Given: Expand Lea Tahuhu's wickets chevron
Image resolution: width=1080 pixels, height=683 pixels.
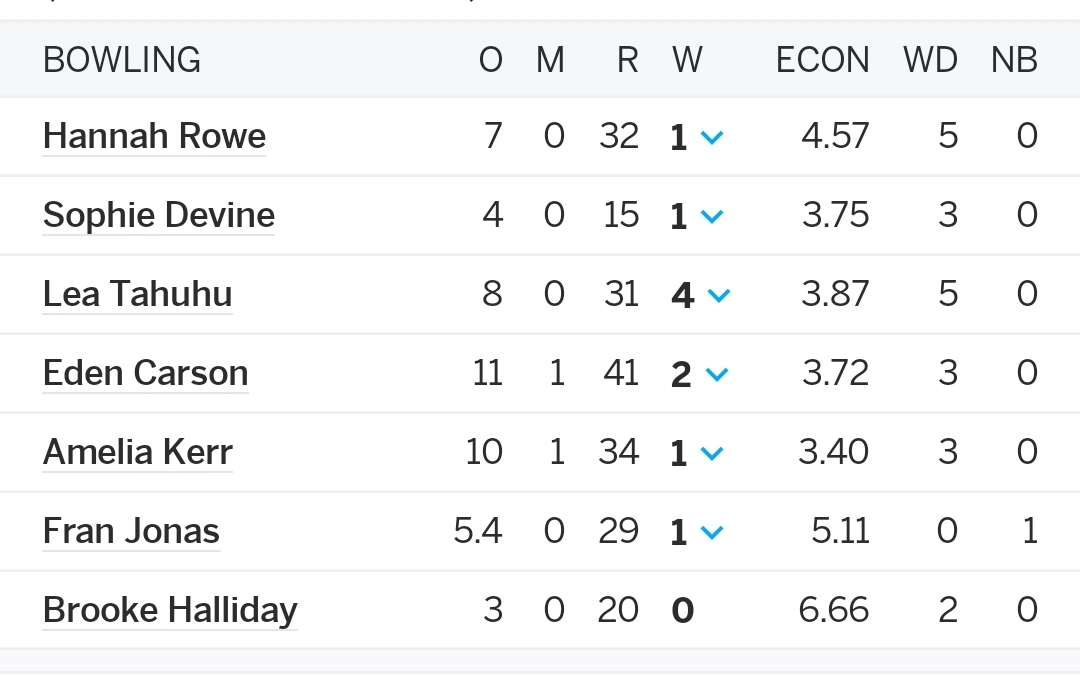Looking at the screenshot, I should pos(718,295).
